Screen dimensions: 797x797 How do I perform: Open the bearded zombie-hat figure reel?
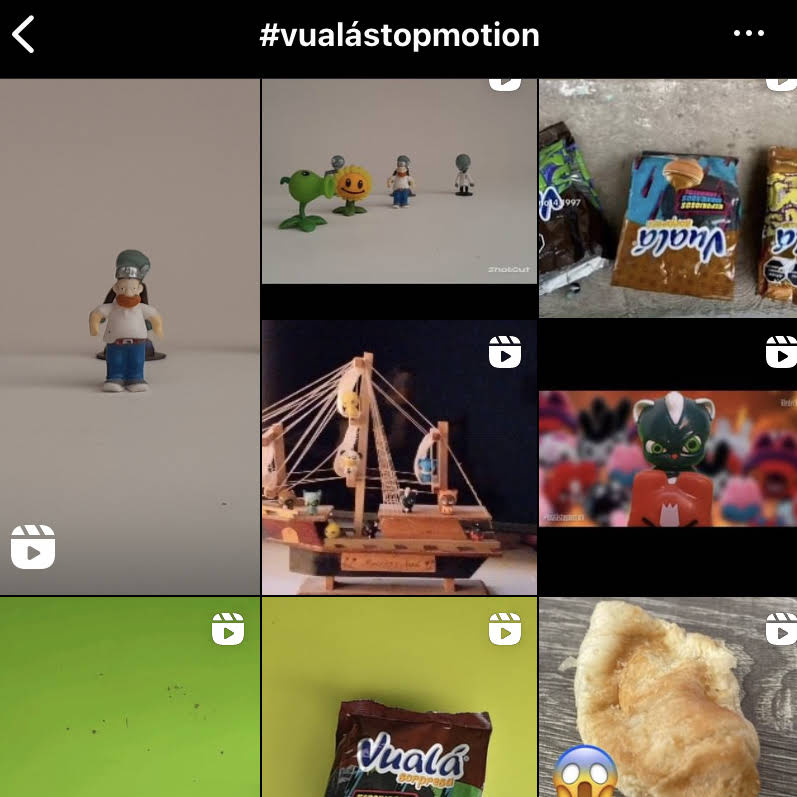point(130,336)
